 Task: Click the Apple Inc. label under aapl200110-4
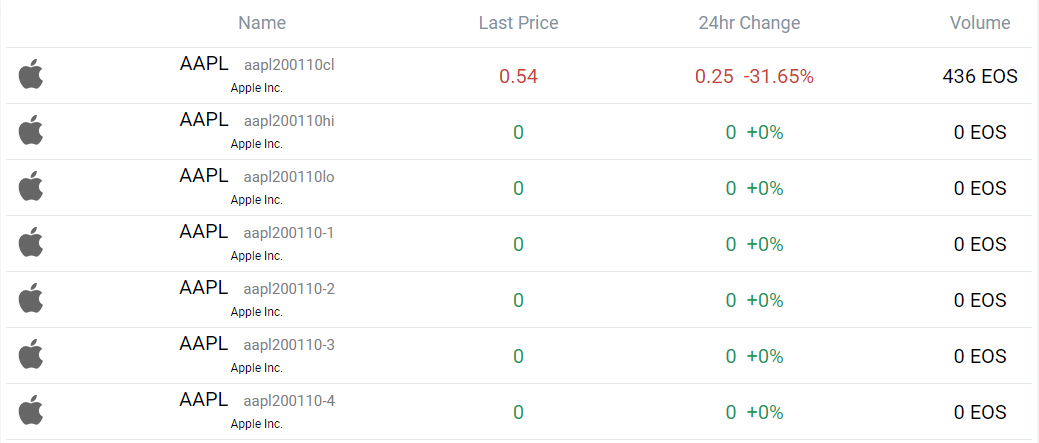(257, 424)
